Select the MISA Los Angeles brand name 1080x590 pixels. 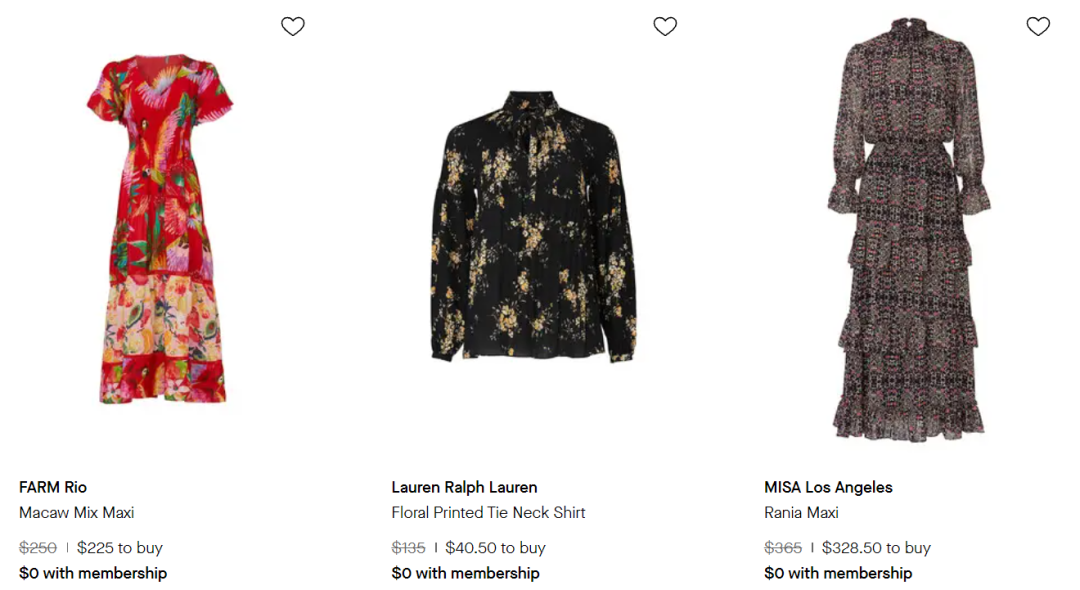[828, 487]
